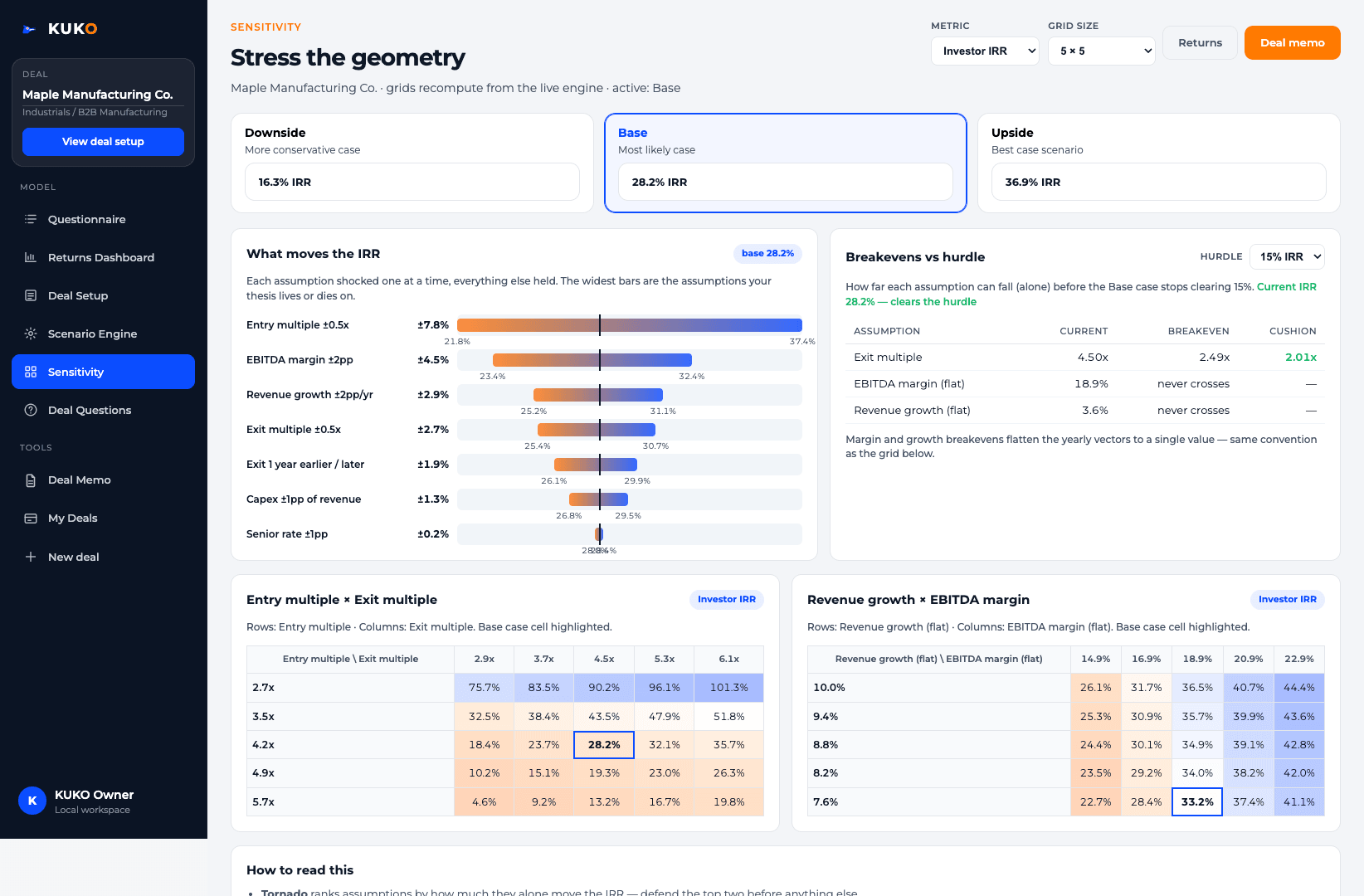This screenshot has width=1364, height=896.
Task: Click the Exit 1 year earlier / later label
Action: tap(305, 465)
